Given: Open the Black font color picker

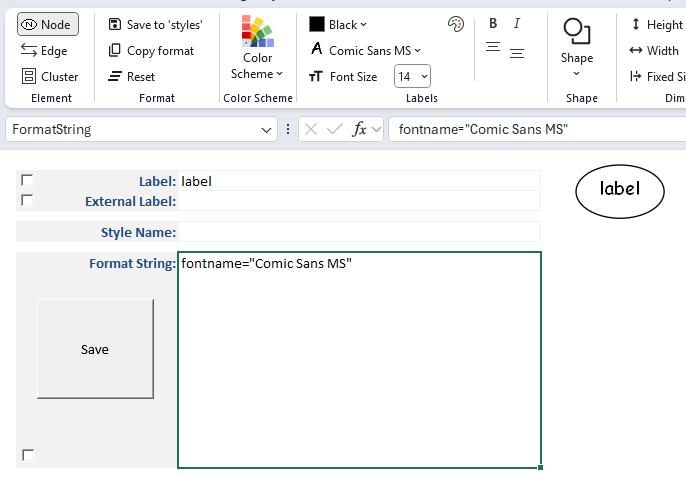Looking at the screenshot, I should 338,24.
